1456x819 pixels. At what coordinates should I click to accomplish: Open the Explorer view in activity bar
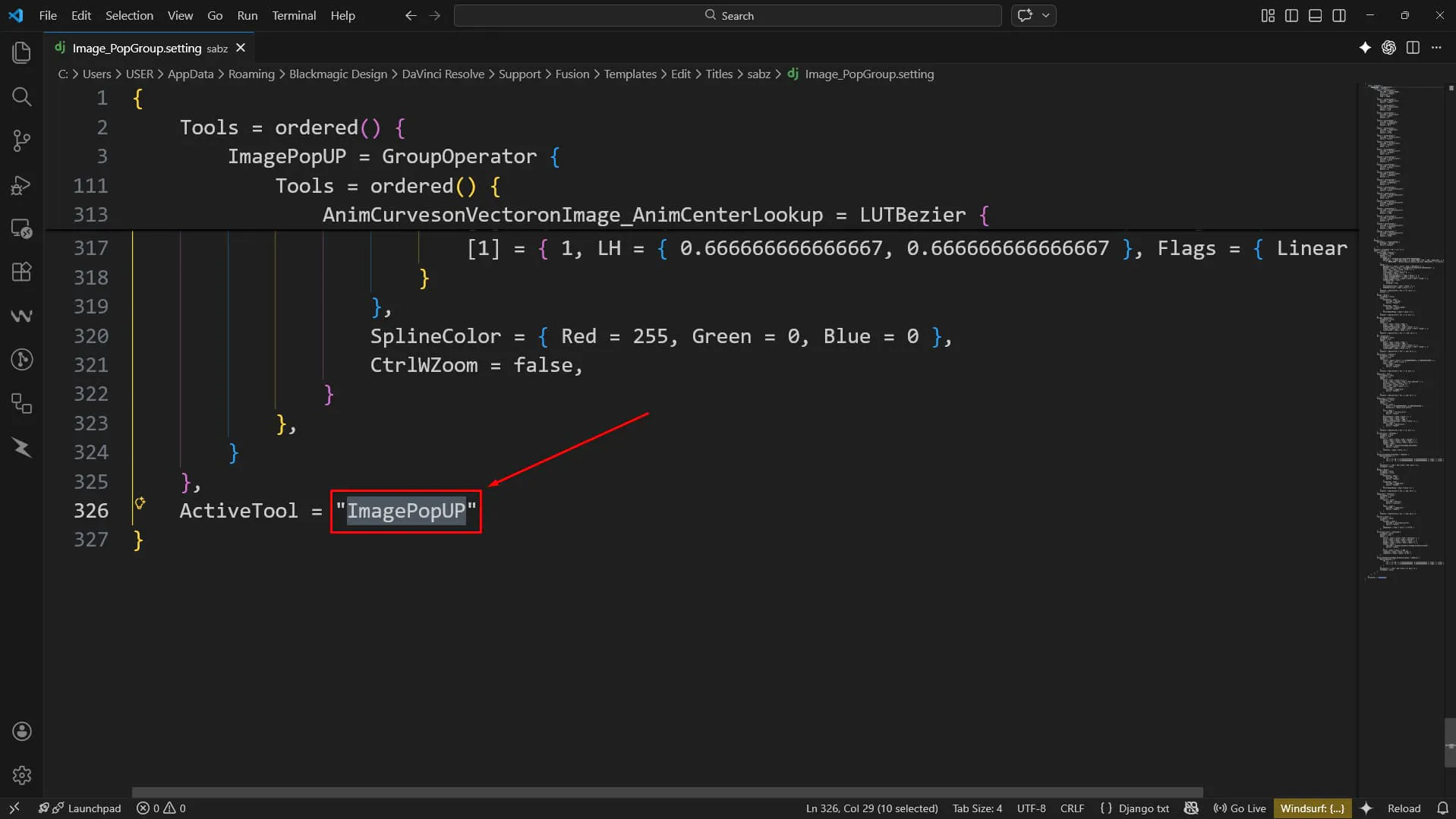pyautogui.click(x=22, y=52)
